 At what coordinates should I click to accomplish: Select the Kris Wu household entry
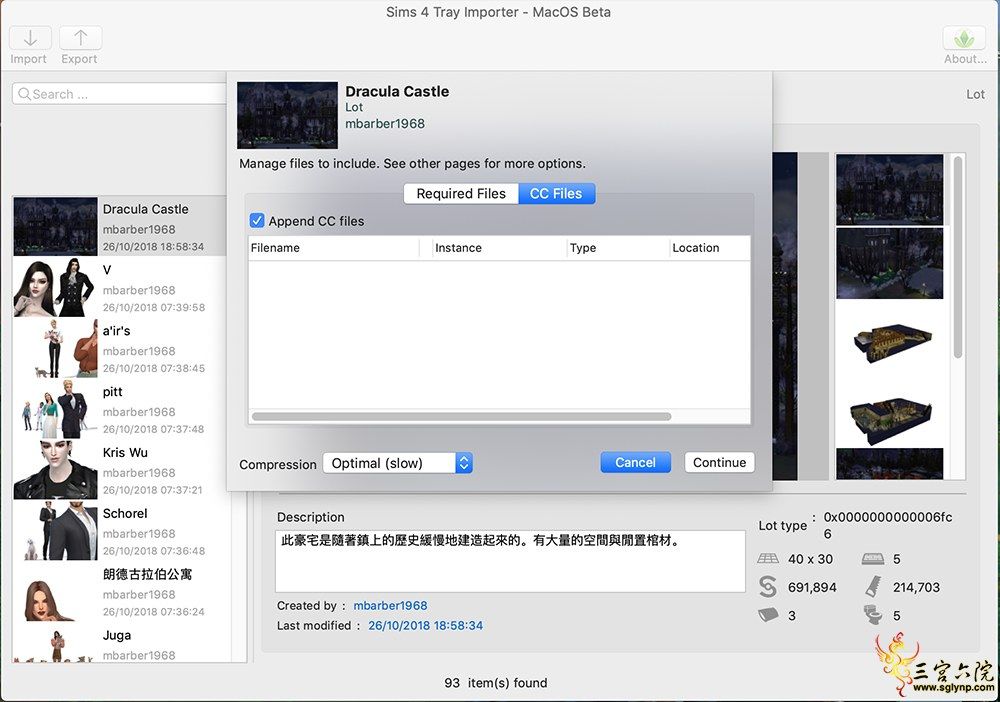tap(119, 470)
